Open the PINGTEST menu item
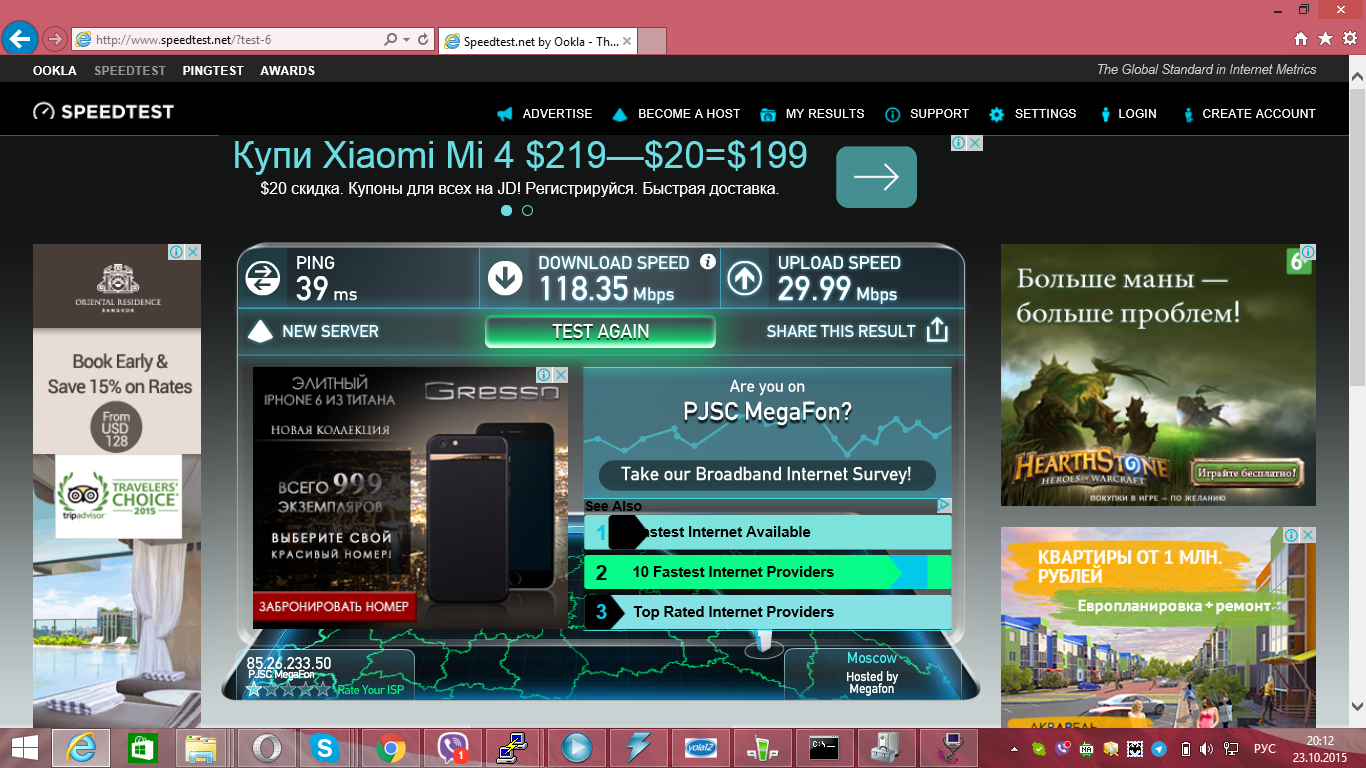Viewport: 1366px width, 768px height. tap(213, 71)
